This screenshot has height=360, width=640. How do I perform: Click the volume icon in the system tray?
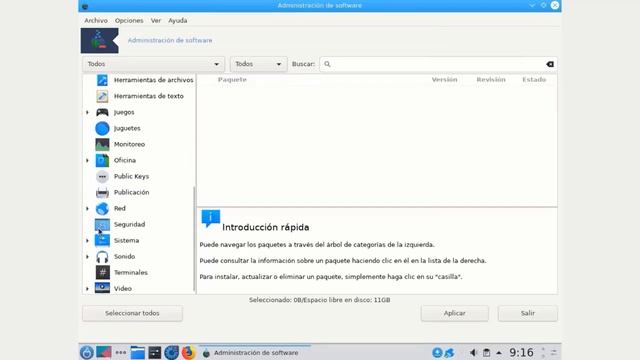pyautogui.click(x=473, y=352)
